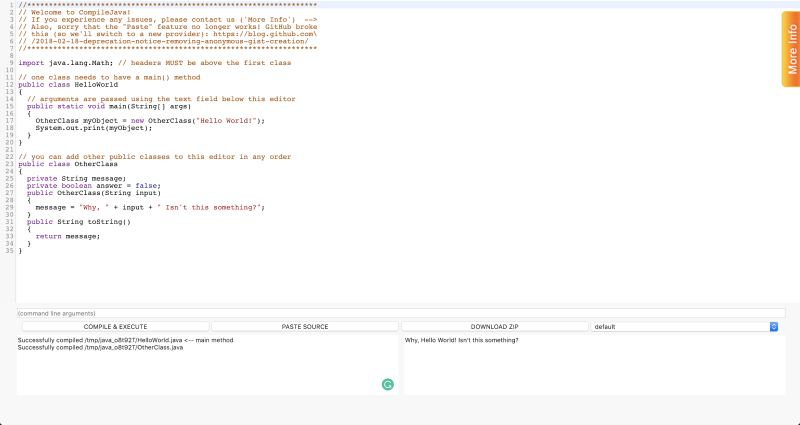
Task: Click the 'return message;' line
Action: click(x=68, y=236)
